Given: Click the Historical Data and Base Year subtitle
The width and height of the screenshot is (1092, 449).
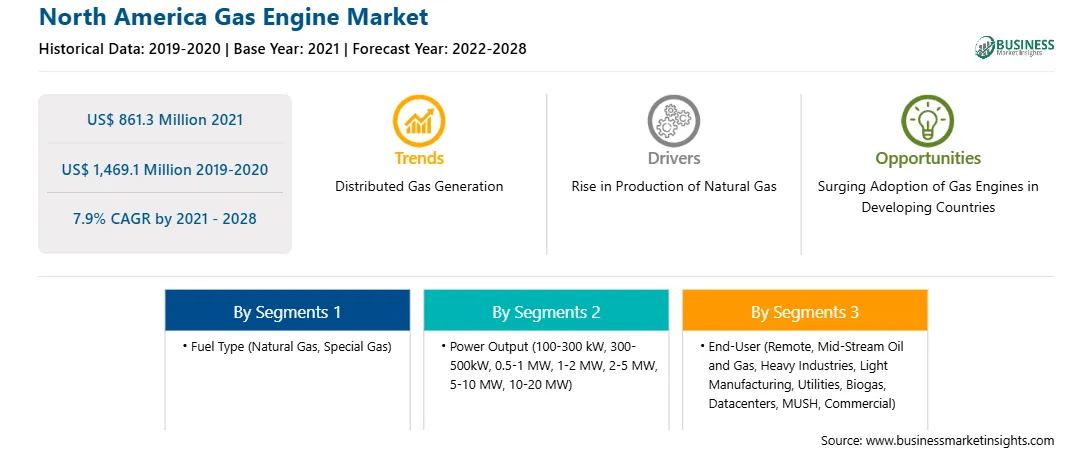Looking at the screenshot, I should pos(282,49).
